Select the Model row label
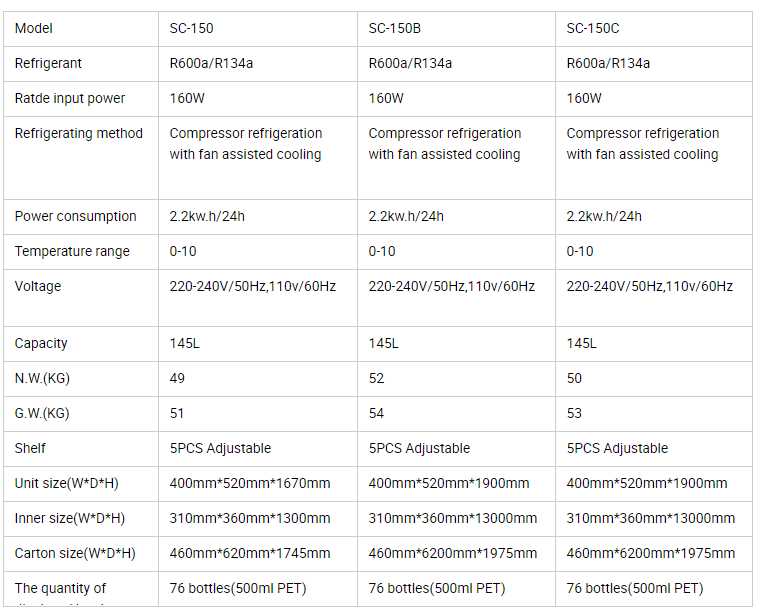Screen dimensions: 764x614 [34, 29]
